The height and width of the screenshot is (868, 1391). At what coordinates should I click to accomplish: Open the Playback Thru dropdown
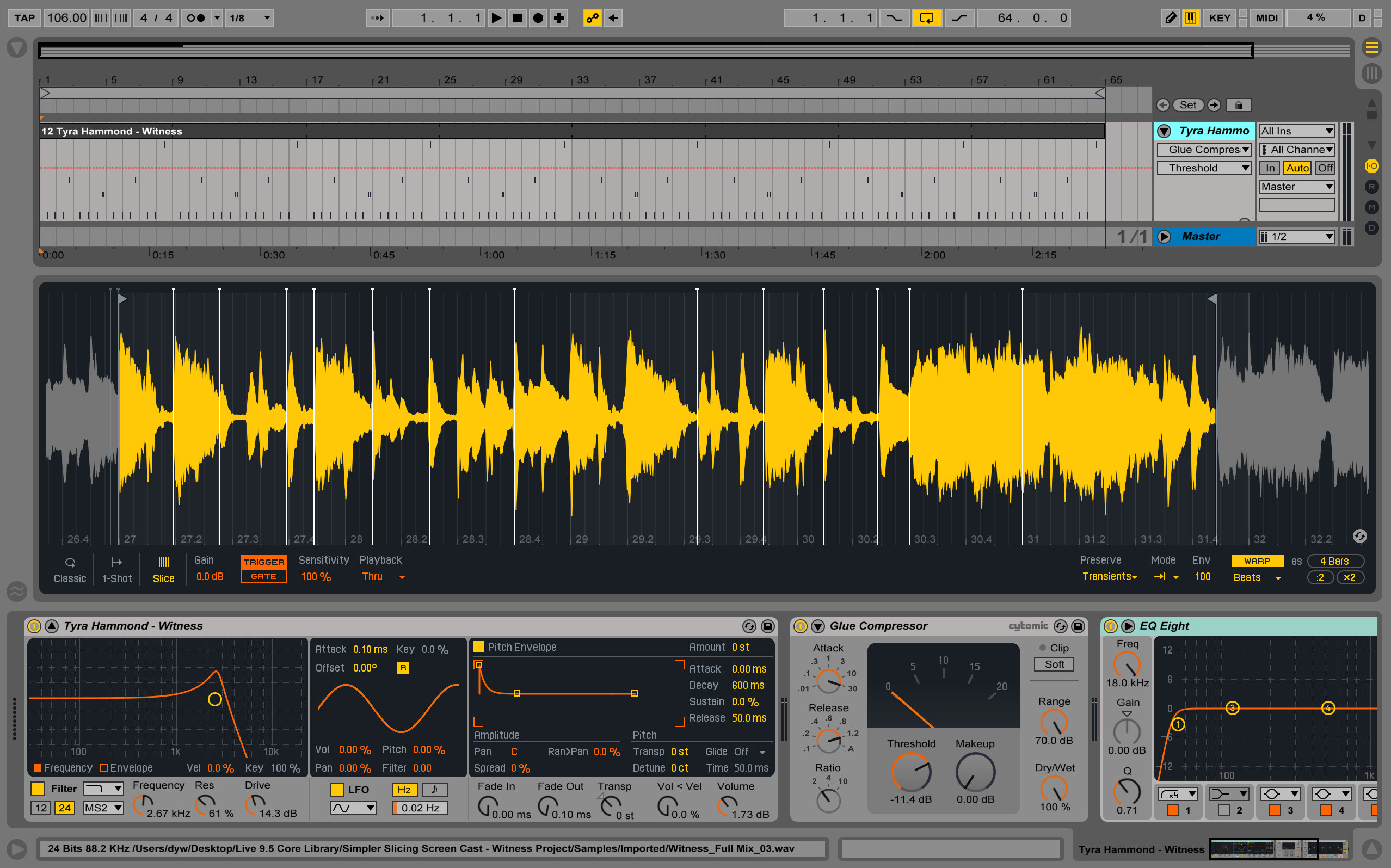pos(383,577)
